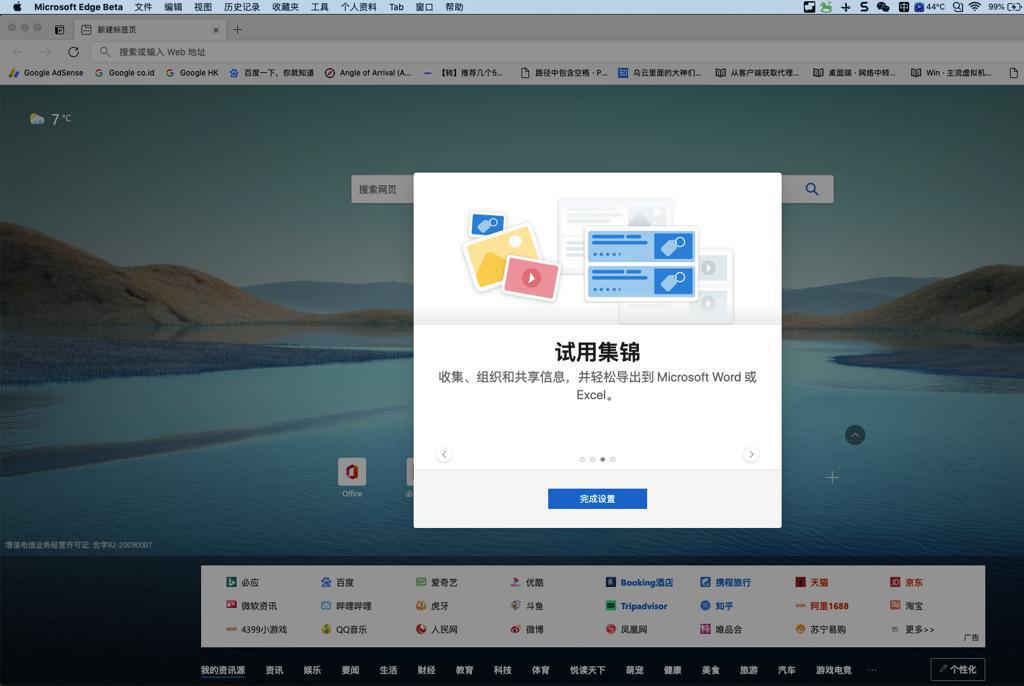Close the 新建标签页 tab
Image resolution: width=1024 pixels, height=686 pixels.
click(216, 30)
